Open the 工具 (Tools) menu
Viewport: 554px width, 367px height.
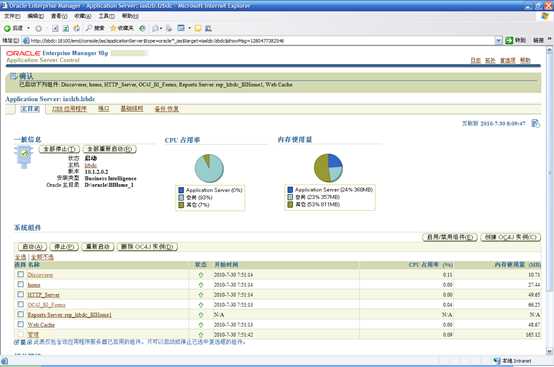pyautogui.click(x=106, y=16)
